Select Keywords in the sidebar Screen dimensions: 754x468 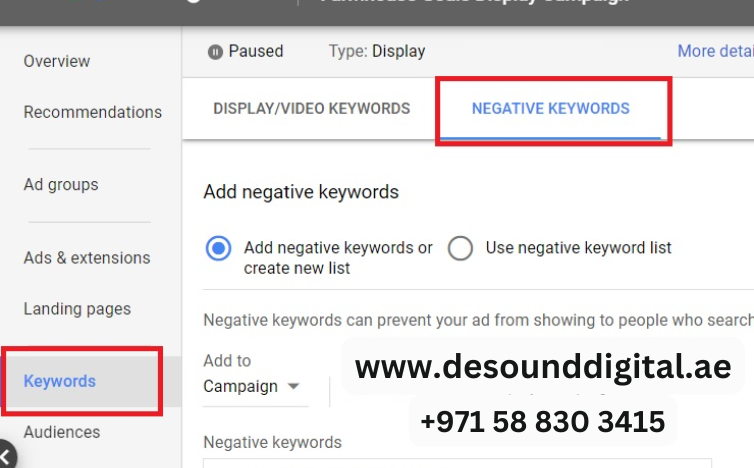coord(60,381)
